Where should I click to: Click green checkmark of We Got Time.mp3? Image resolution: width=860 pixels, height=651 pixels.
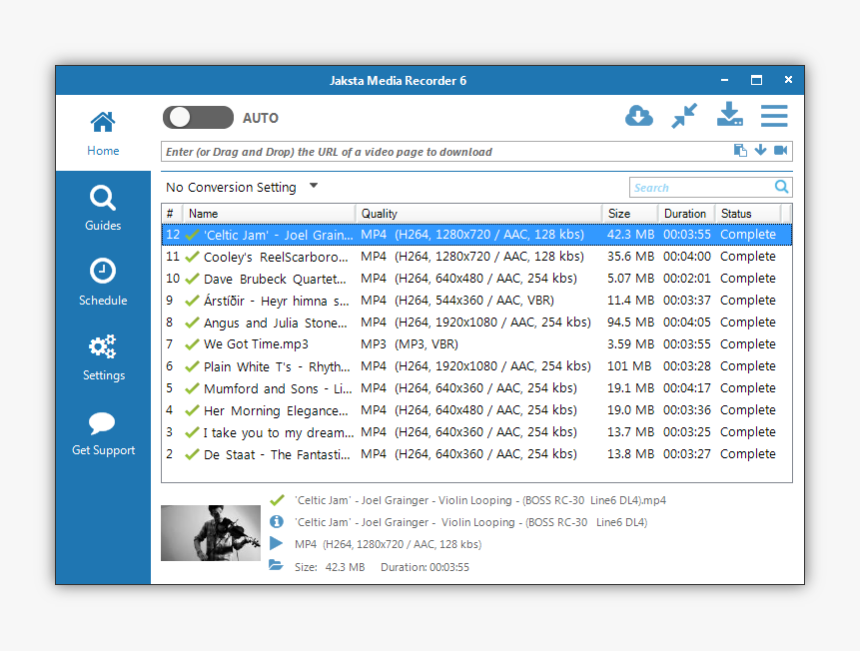coord(191,344)
